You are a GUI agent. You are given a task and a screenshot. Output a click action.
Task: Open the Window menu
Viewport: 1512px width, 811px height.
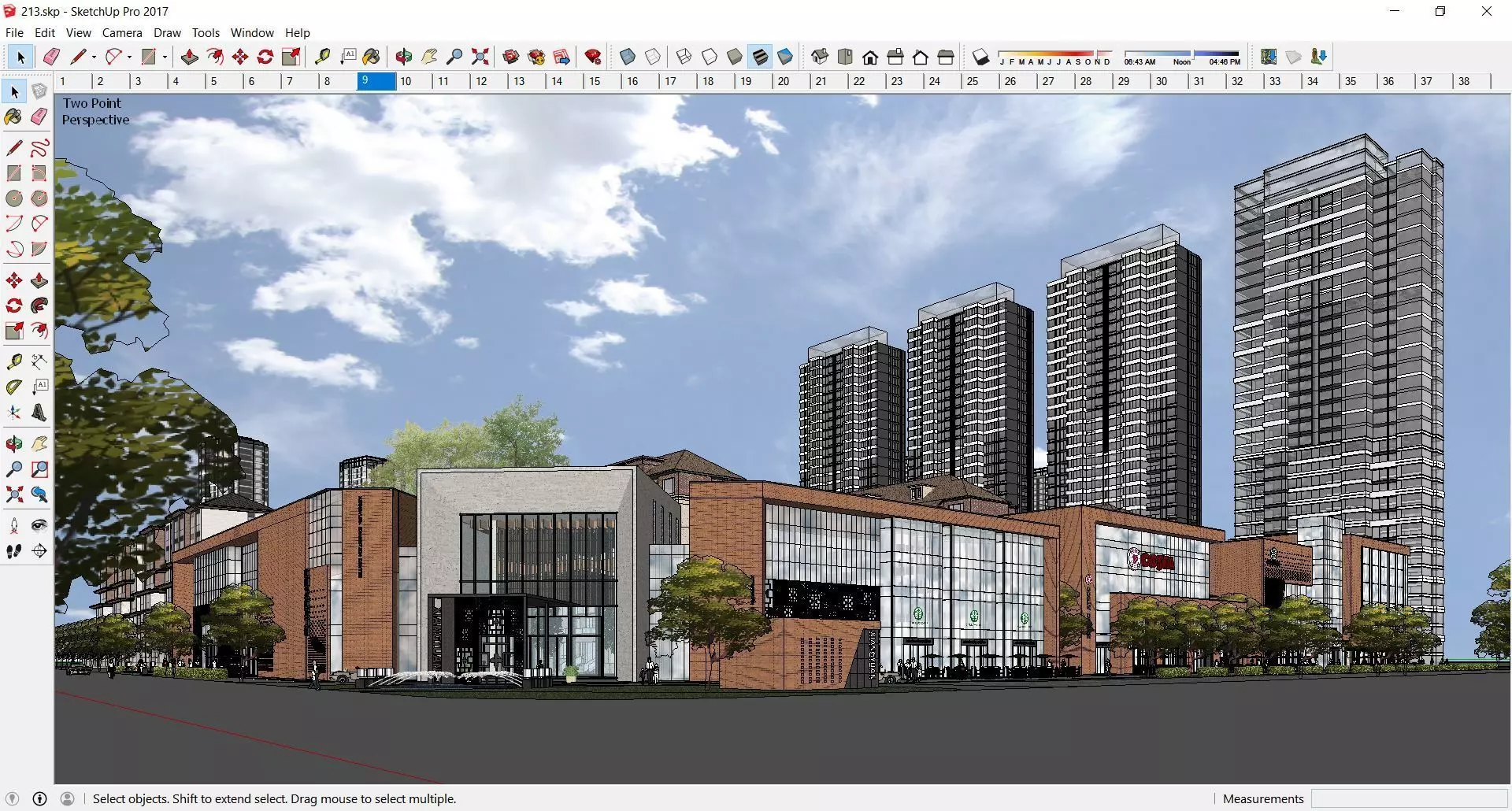252,32
